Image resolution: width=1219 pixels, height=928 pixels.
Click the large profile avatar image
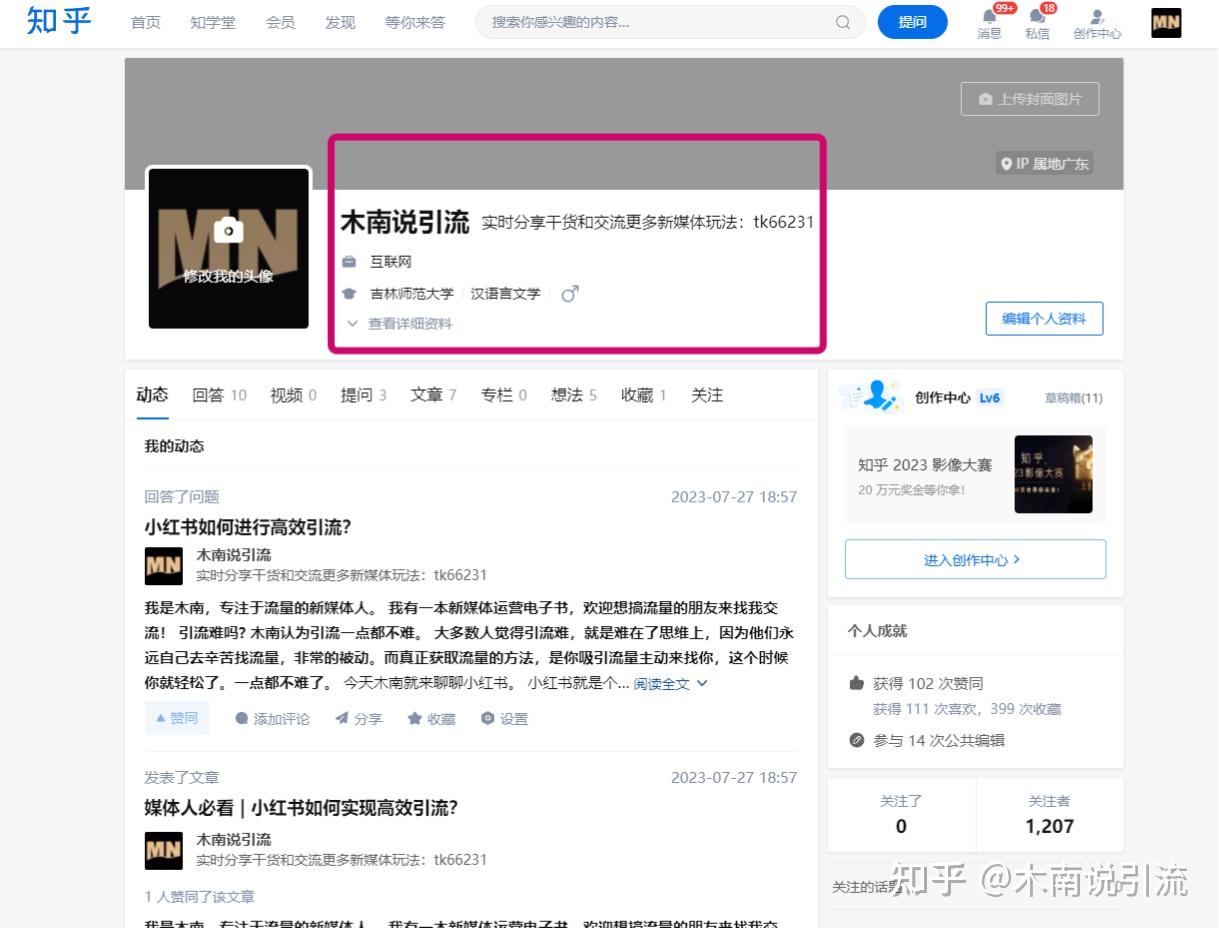(229, 248)
